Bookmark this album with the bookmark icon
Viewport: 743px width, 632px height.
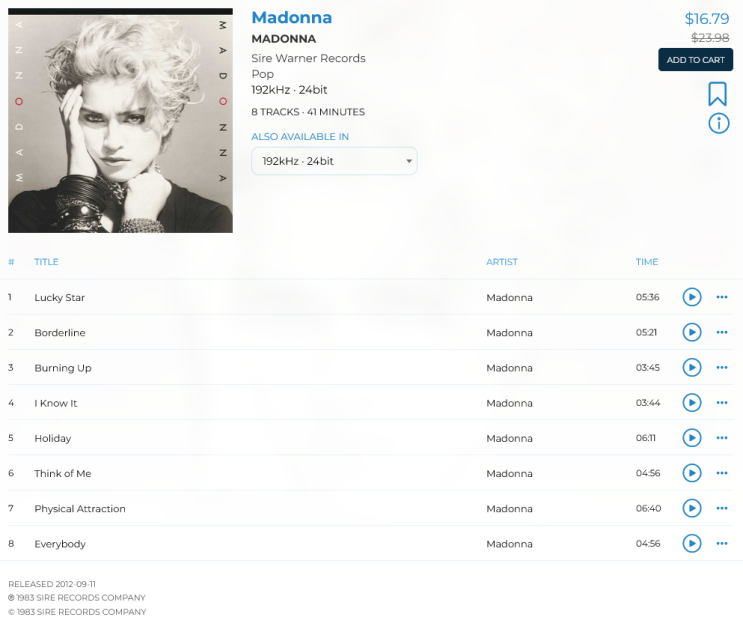point(717,94)
